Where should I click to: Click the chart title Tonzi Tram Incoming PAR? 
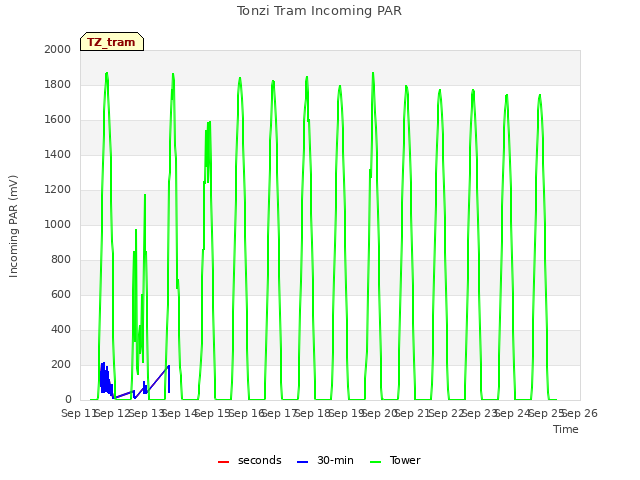(319, 11)
